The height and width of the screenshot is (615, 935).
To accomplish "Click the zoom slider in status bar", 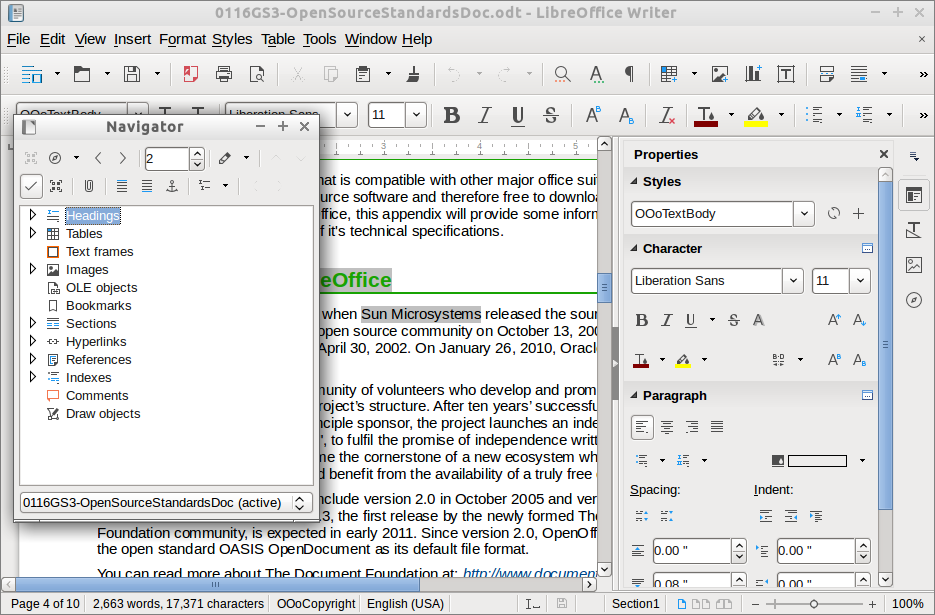I will (x=814, y=604).
